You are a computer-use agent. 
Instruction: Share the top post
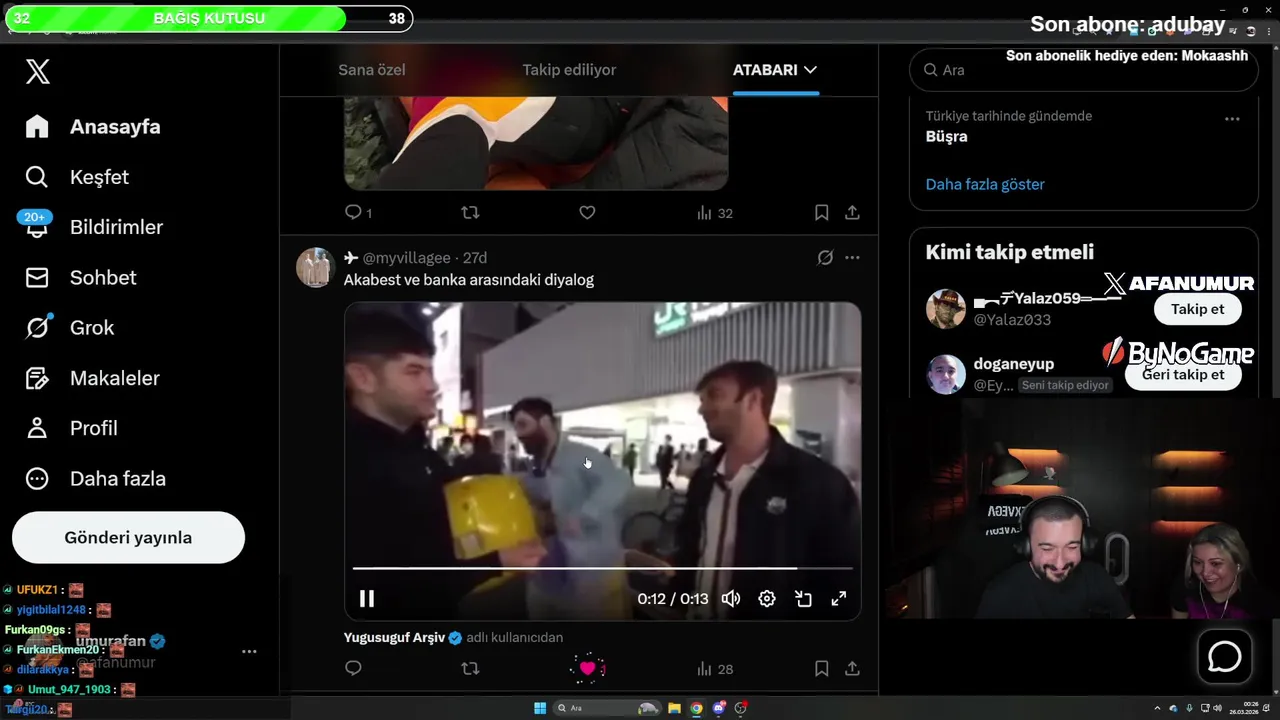[x=852, y=212]
